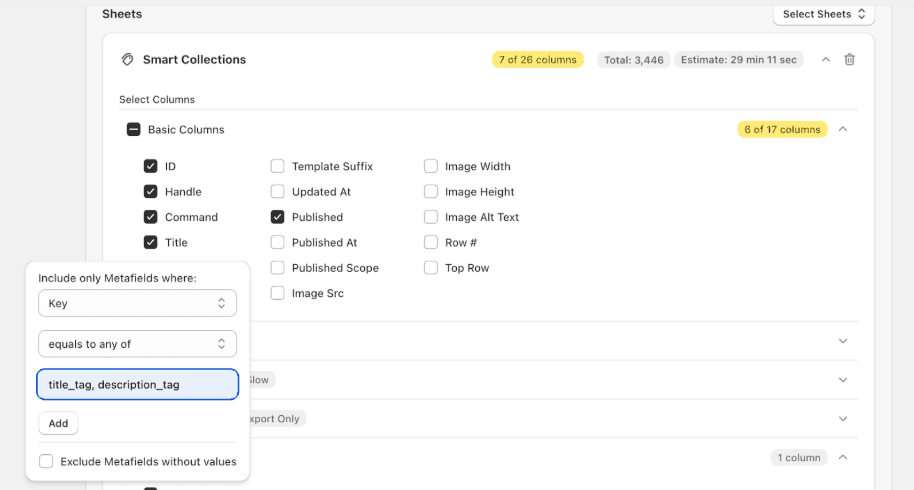Enable the Image Alt Text column
Screen dimensions: 914x490
tap(431, 217)
